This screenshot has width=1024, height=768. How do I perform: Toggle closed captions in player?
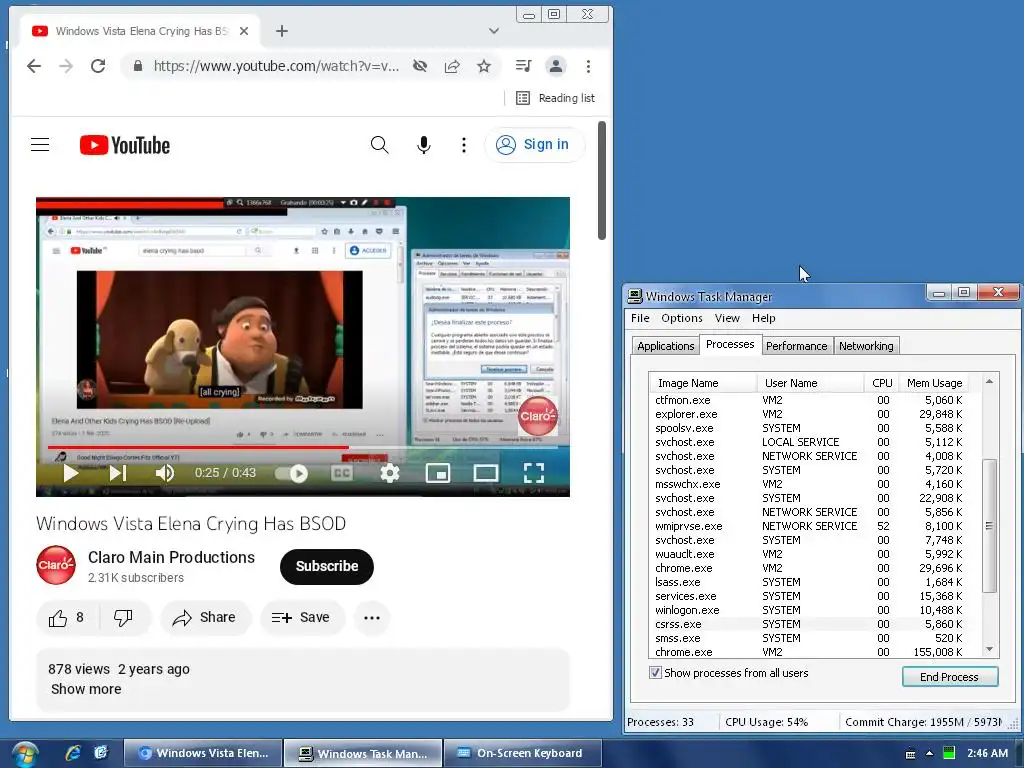click(x=342, y=473)
